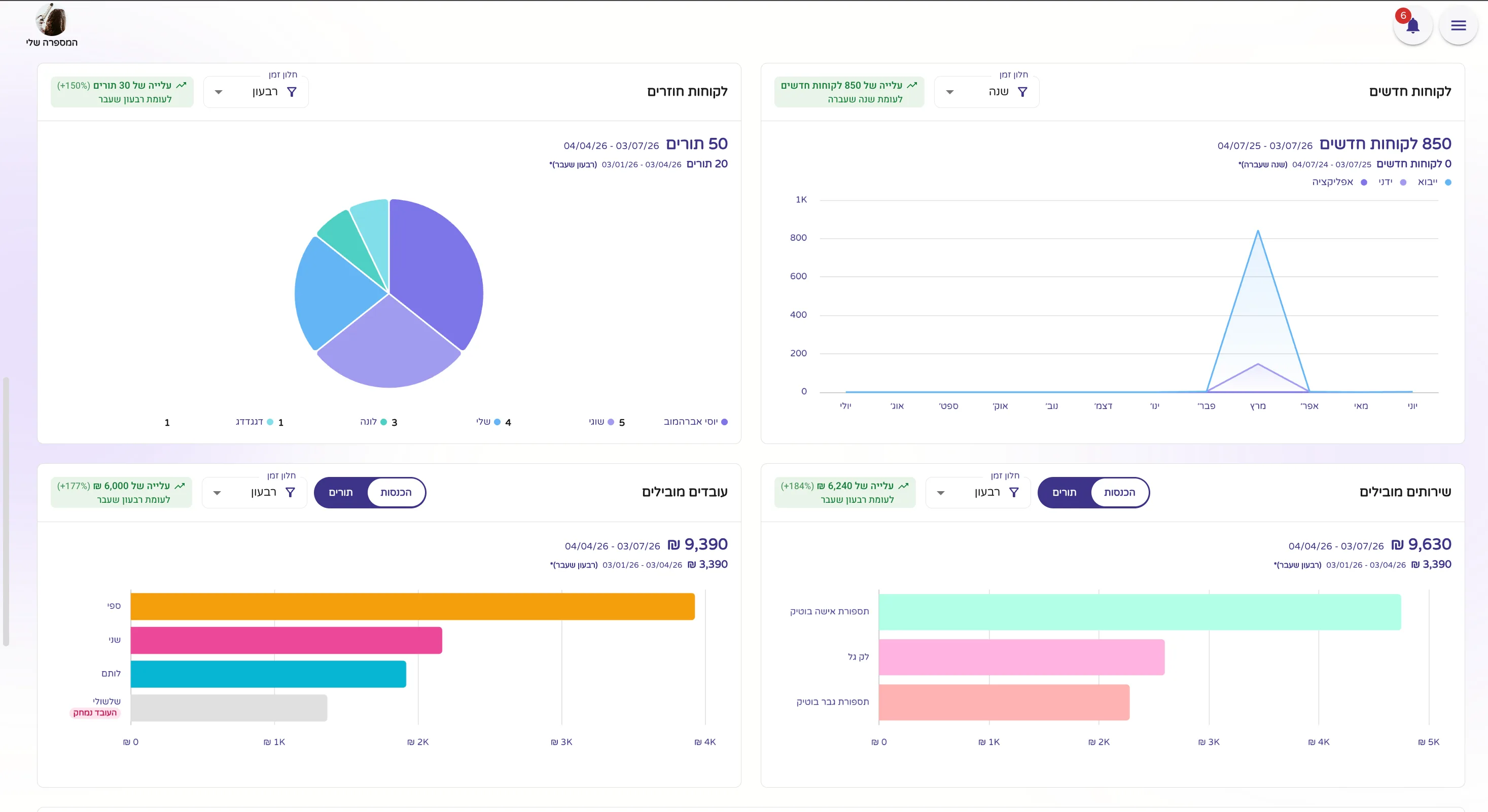Expand the רבעון dropdown in לקוחות חוזרים

[256, 92]
